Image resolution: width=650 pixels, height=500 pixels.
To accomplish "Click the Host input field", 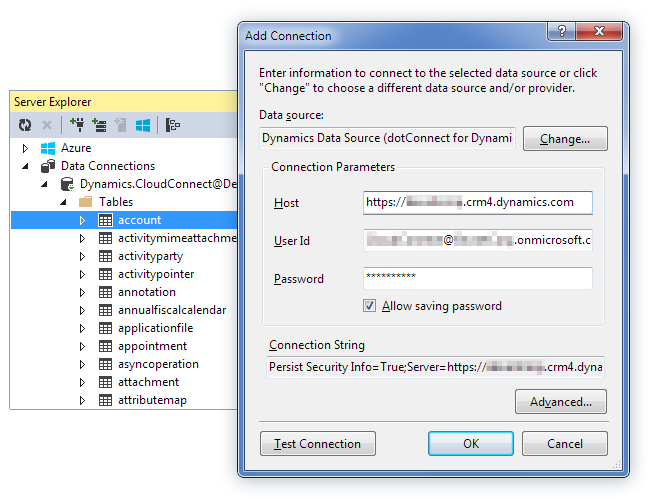I will coord(478,202).
